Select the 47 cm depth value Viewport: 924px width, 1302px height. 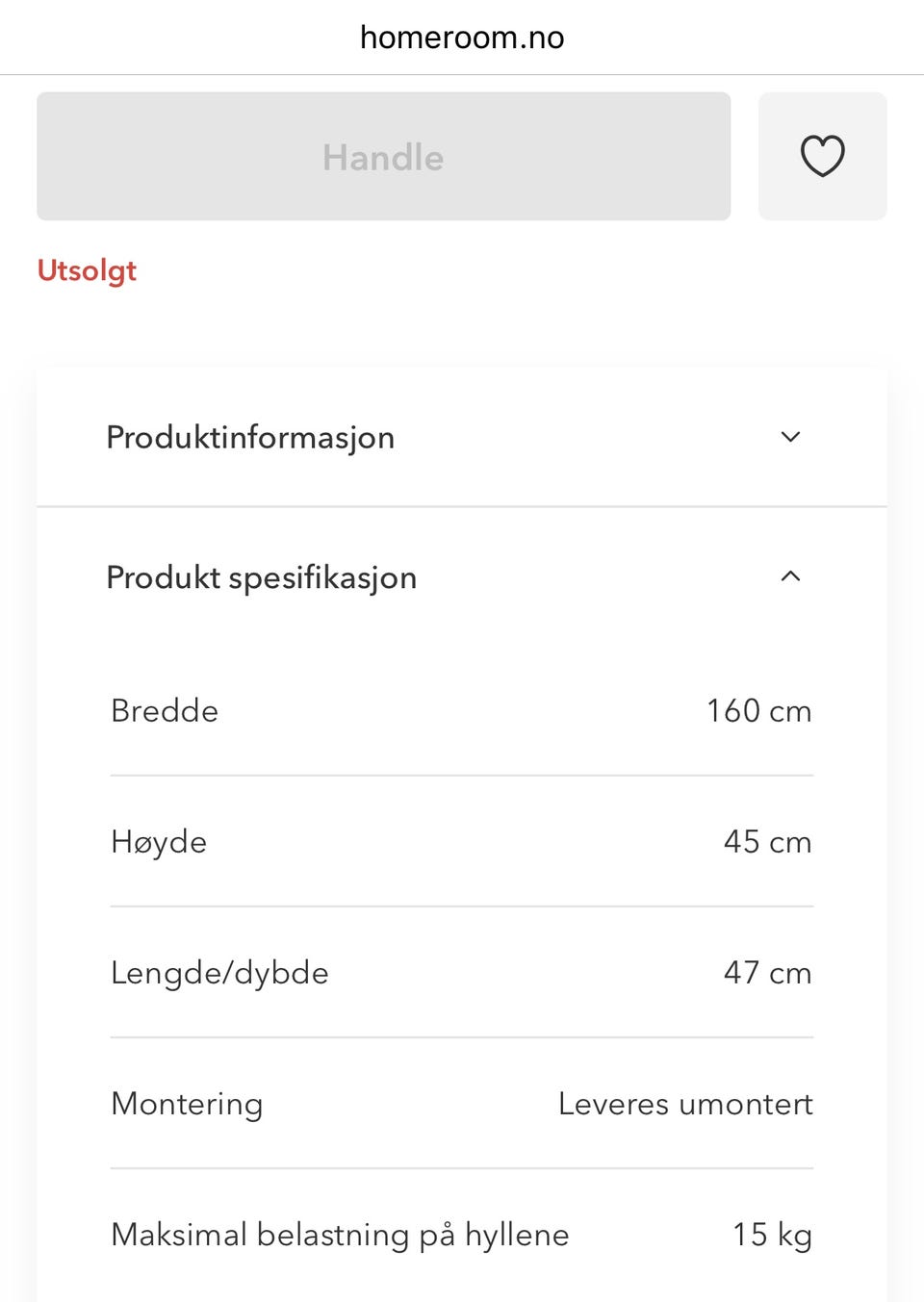click(x=767, y=973)
